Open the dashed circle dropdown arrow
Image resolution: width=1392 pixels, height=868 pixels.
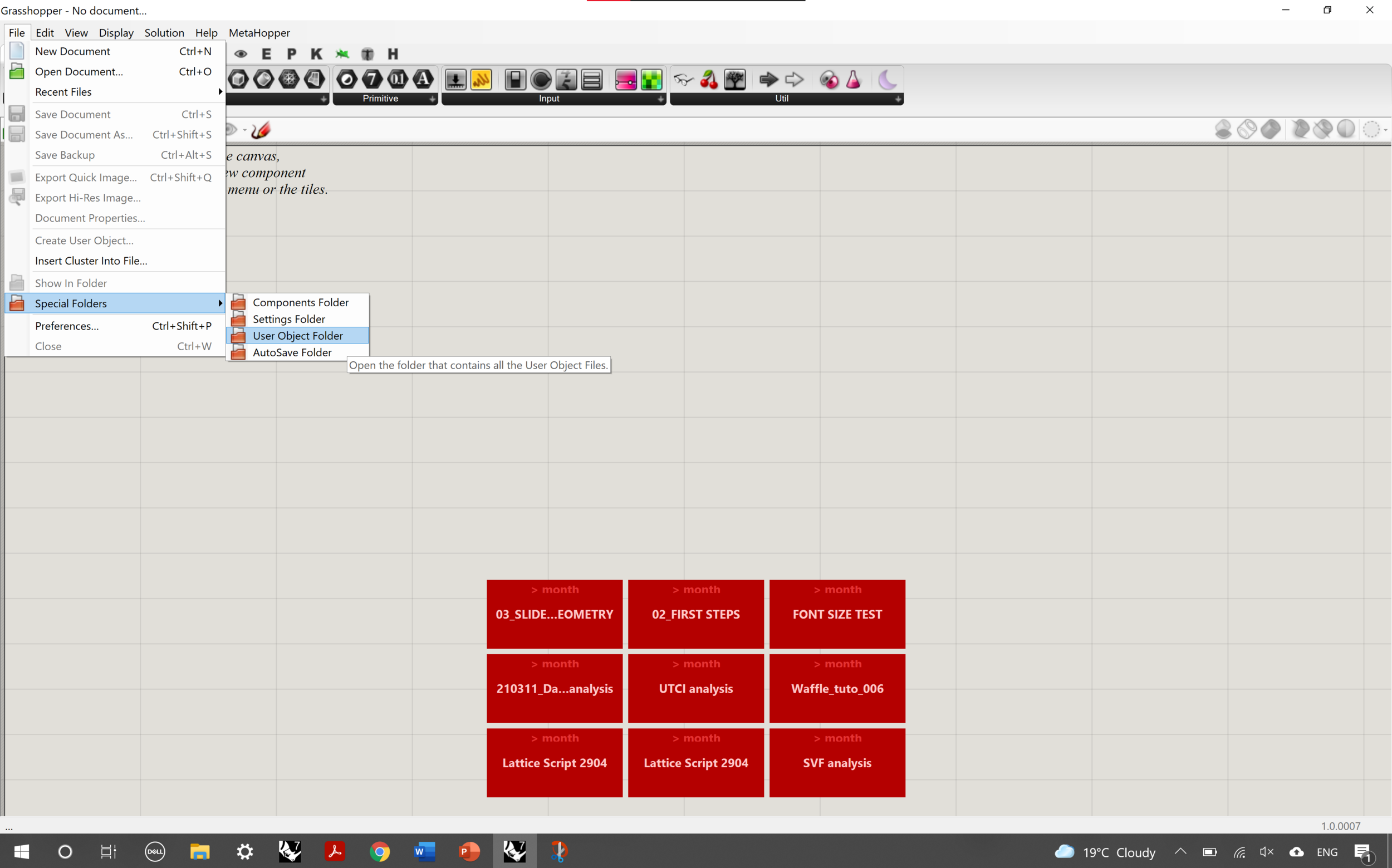[x=1386, y=130]
